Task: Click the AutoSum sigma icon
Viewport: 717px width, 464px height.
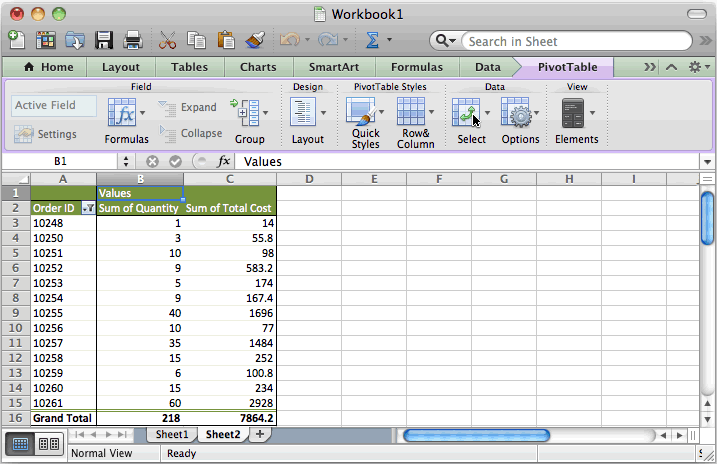Action: pyautogui.click(x=372, y=40)
